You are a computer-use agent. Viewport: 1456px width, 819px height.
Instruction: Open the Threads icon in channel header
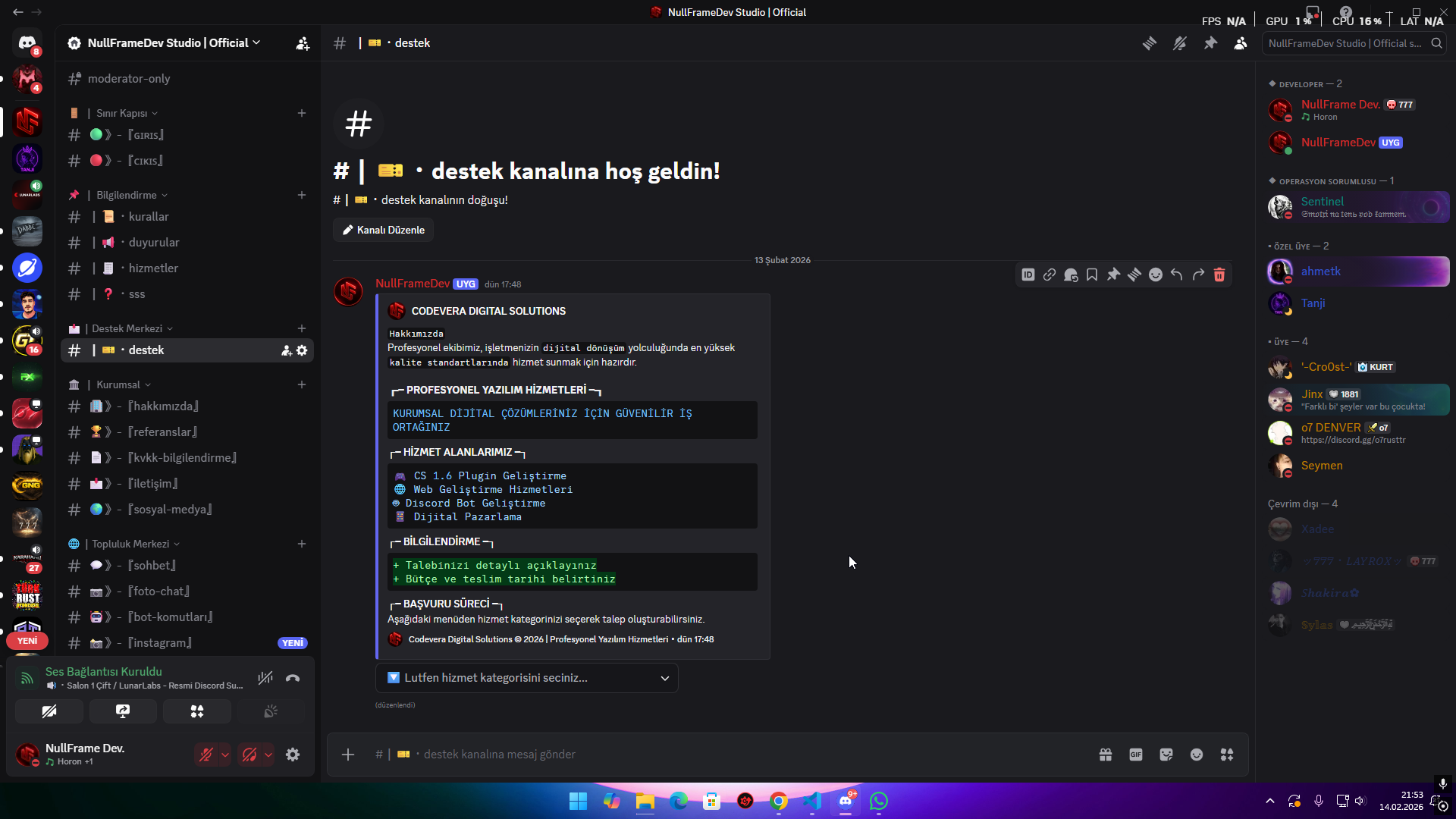[1150, 43]
